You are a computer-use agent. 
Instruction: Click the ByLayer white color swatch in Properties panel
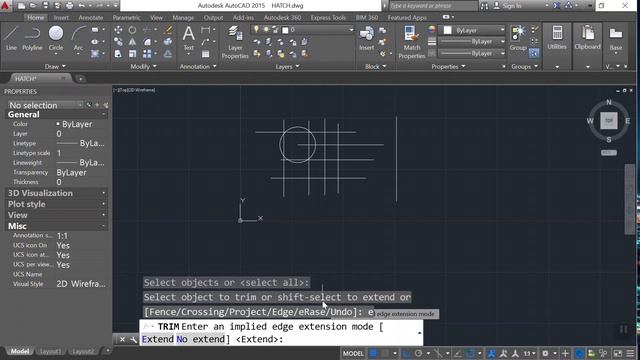pyautogui.click(x=448, y=30)
